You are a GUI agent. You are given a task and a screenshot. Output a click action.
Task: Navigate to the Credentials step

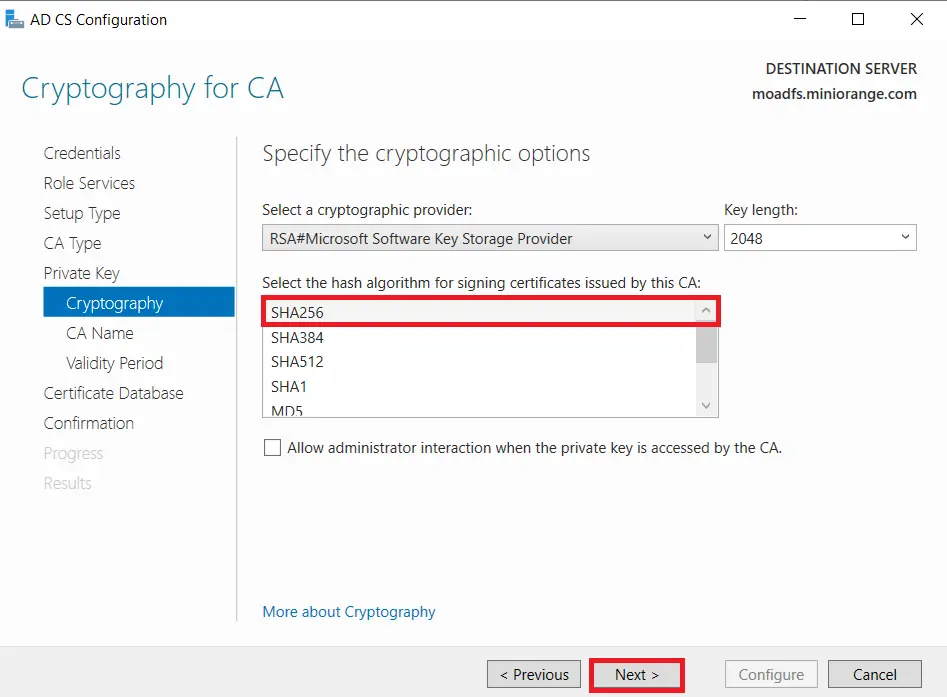(82, 153)
